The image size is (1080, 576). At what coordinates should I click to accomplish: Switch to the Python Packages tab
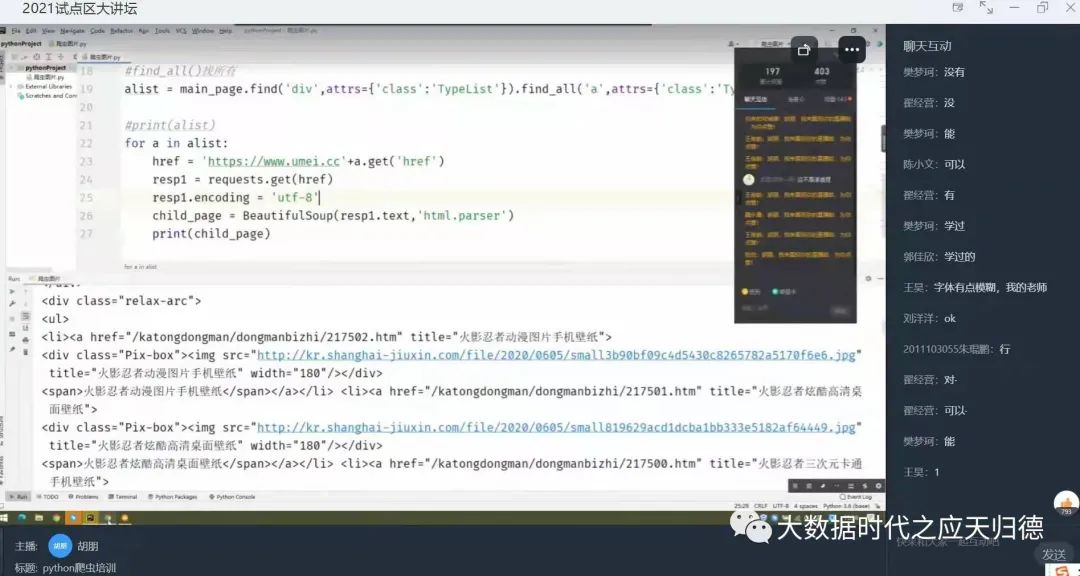(x=172, y=497)
